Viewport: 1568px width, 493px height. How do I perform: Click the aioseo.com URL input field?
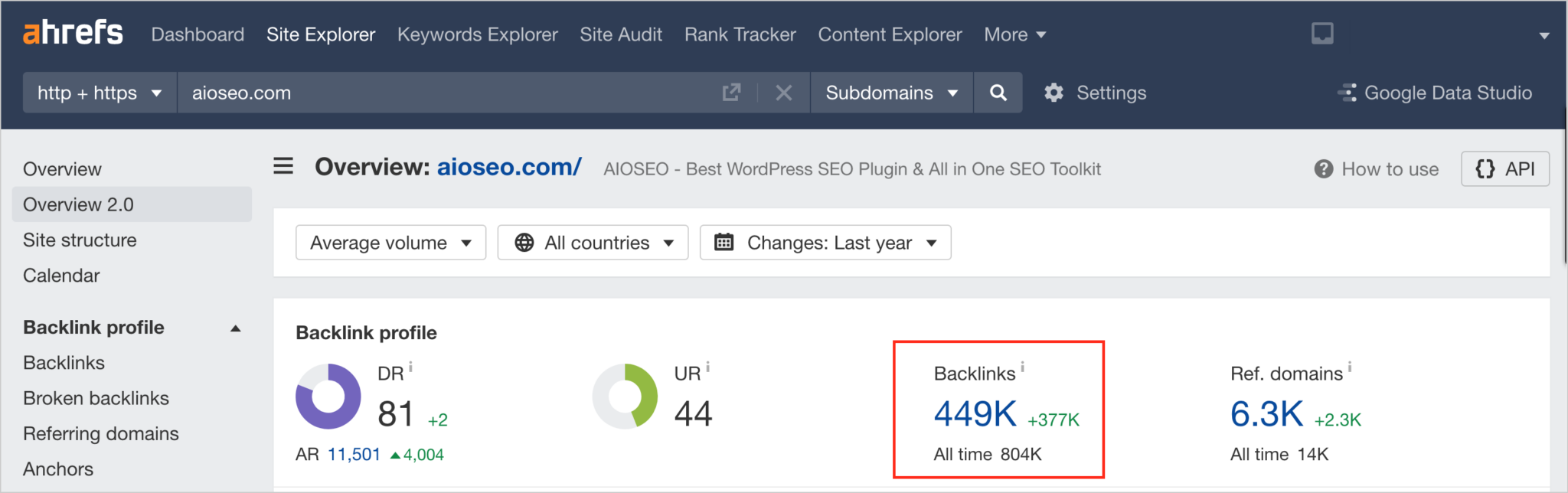coord(452,93)
